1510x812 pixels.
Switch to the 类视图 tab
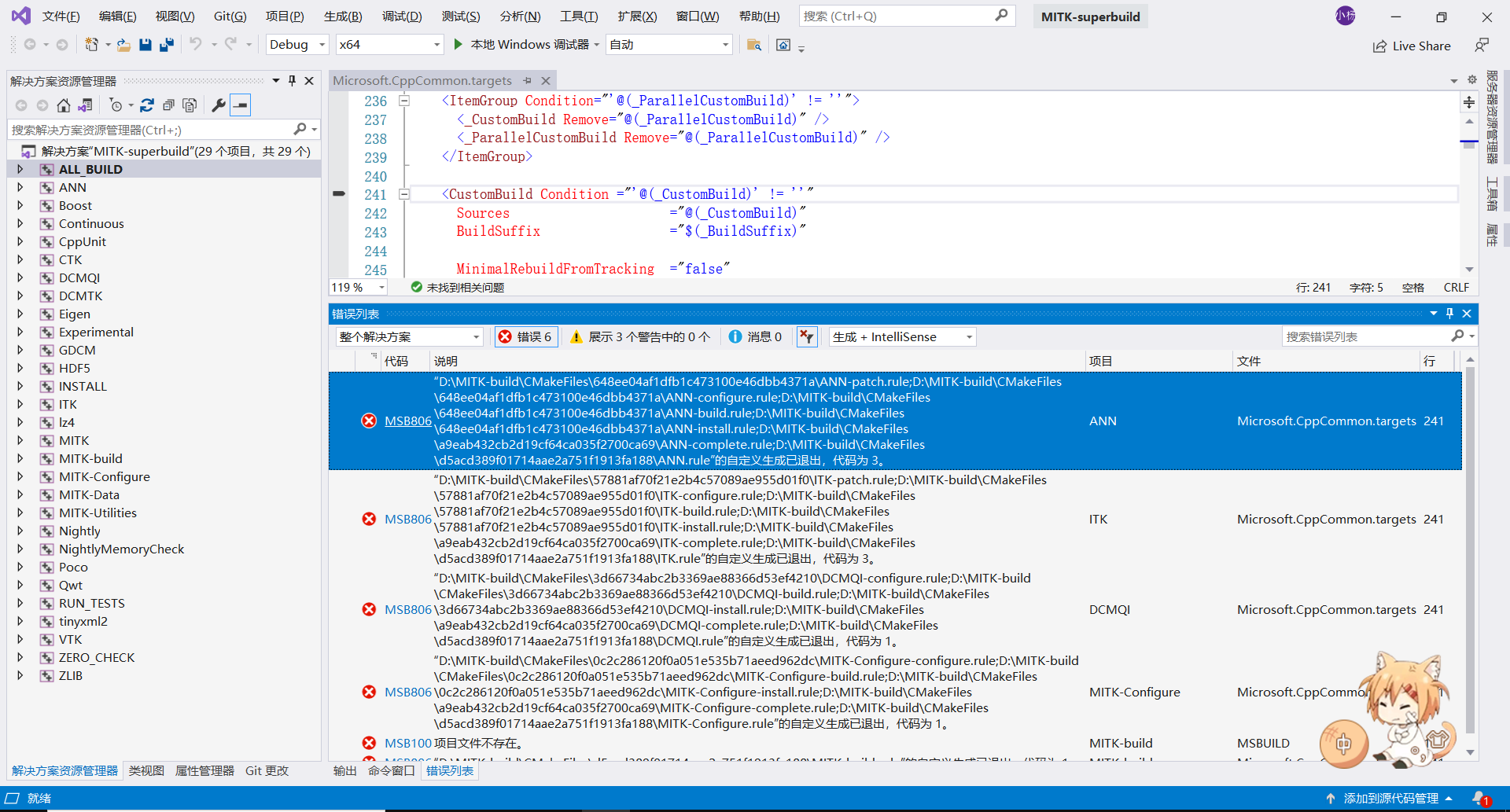pyautogui.click(x=146, y=771)
